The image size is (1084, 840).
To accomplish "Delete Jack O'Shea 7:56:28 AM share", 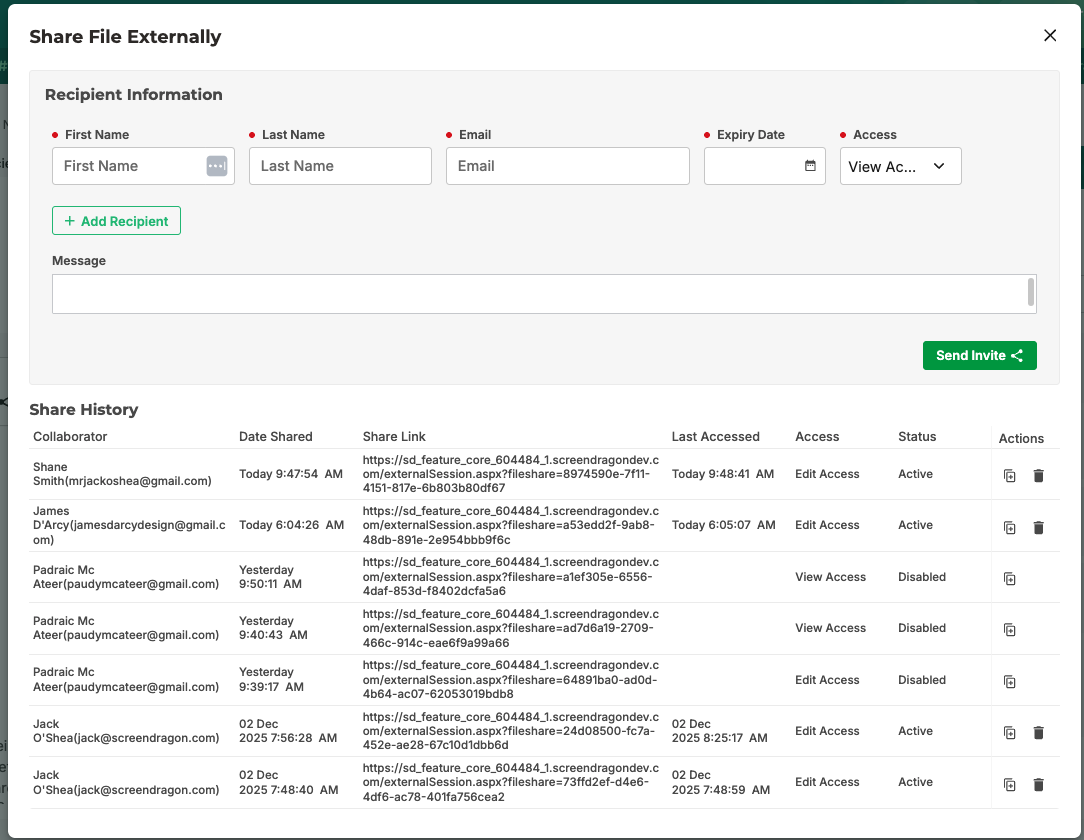I will (1038, 733).
